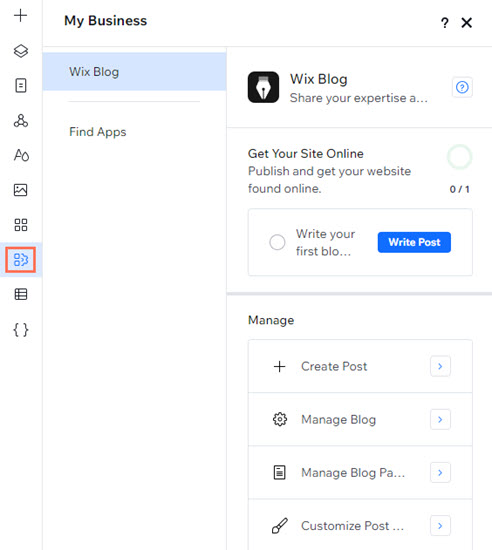The height and width of the screenshot is (550, 492).
Task: Click the Create Post plus icon
Action: pyautogui.click(x=279, y=367)
